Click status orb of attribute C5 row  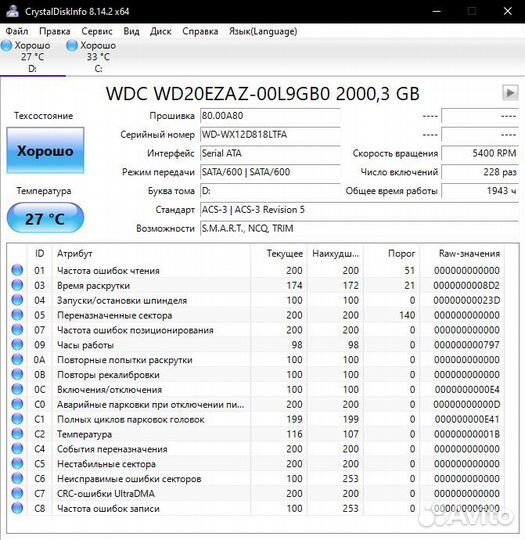pos(17,463)
